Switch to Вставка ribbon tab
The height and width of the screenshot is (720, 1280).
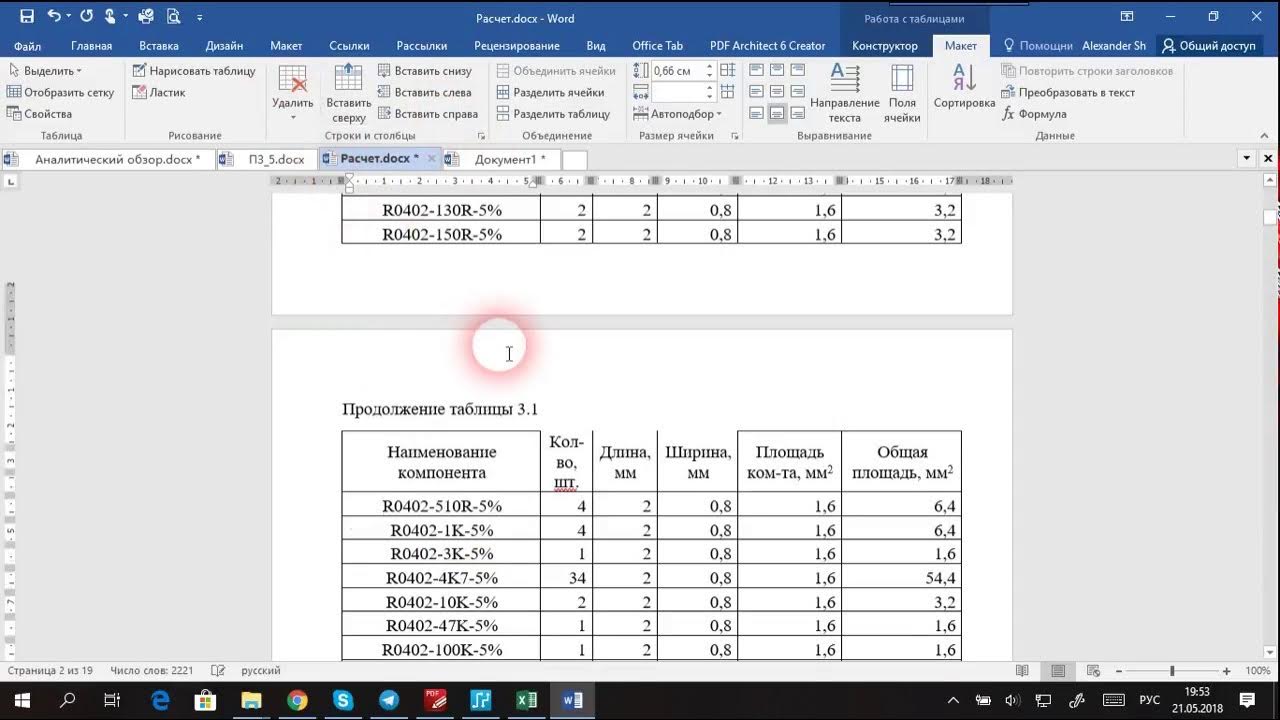click(159, 46)
